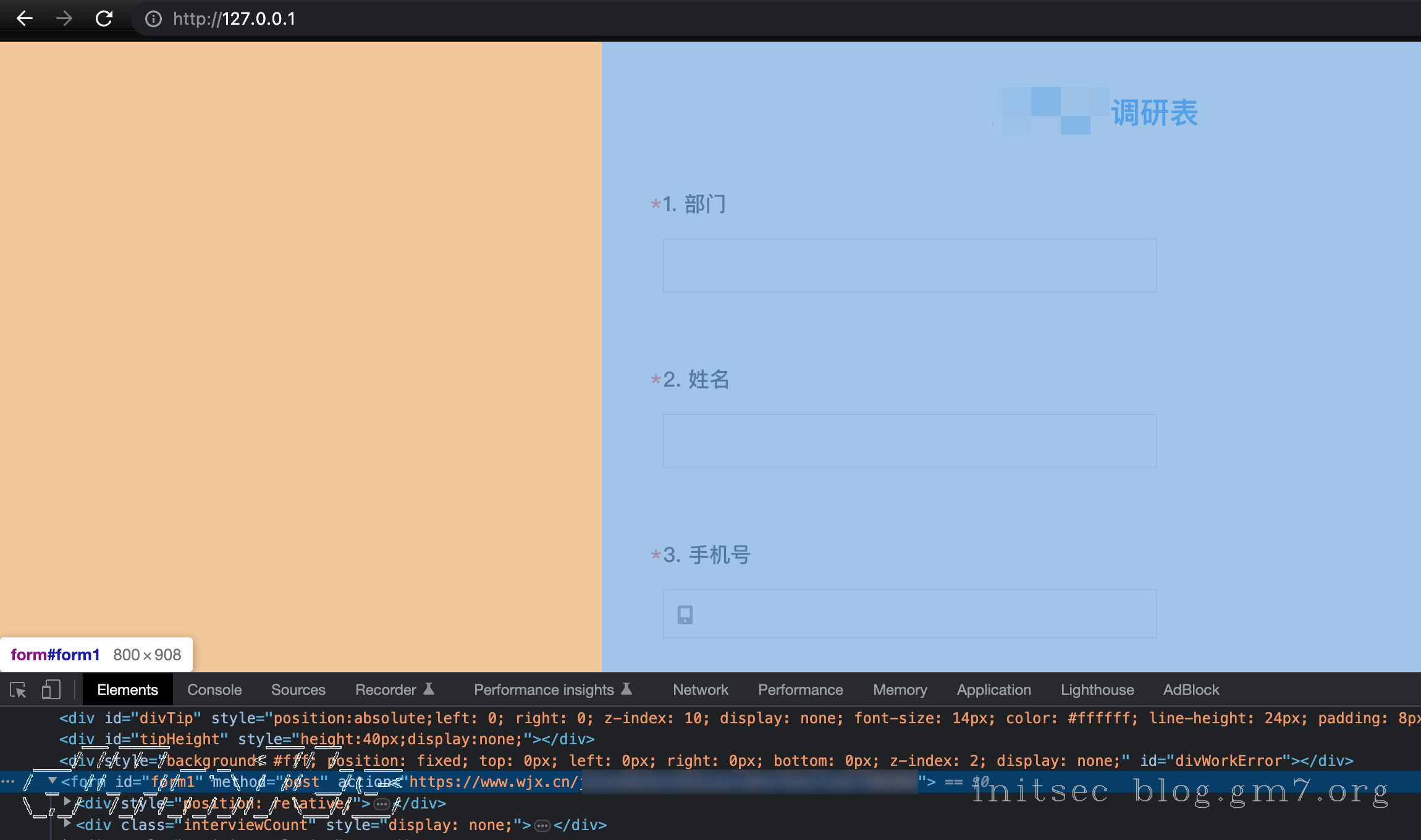1421x840 pixels.
Task: Click the phone icon in 手机号 field
Action: coord(685,615)
